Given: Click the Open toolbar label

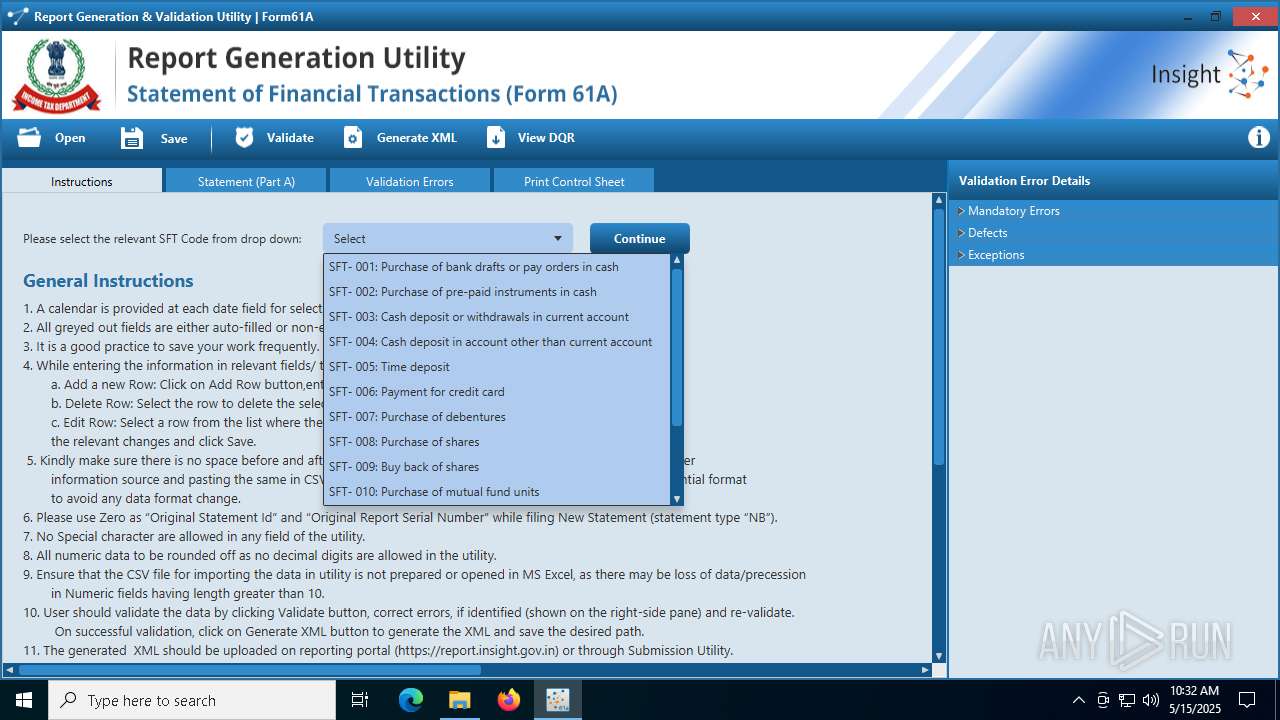Looking at the screenshot, I should click(x=70, y=138).
